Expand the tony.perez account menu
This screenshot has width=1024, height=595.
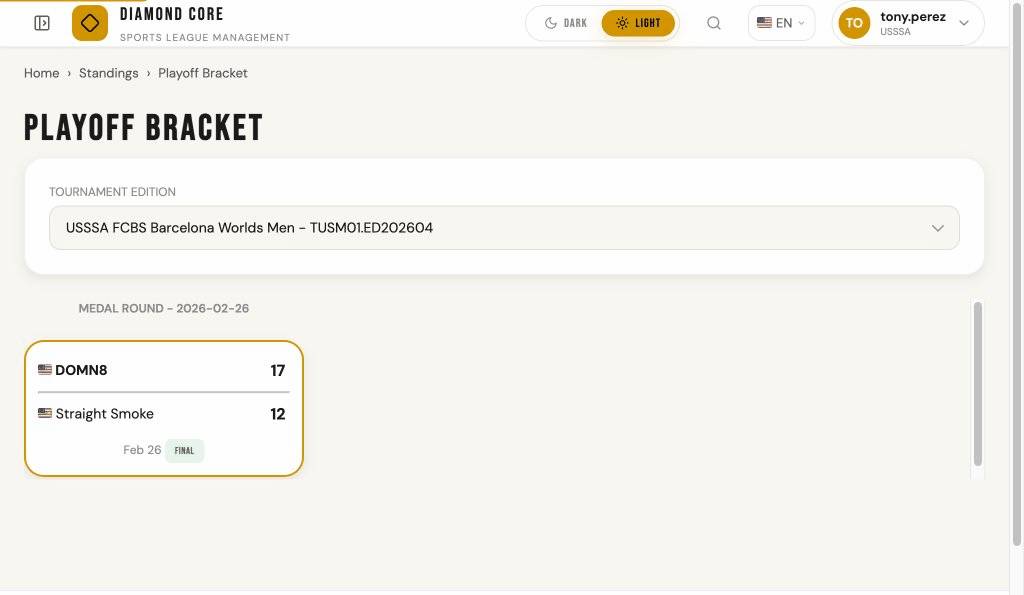963,23
